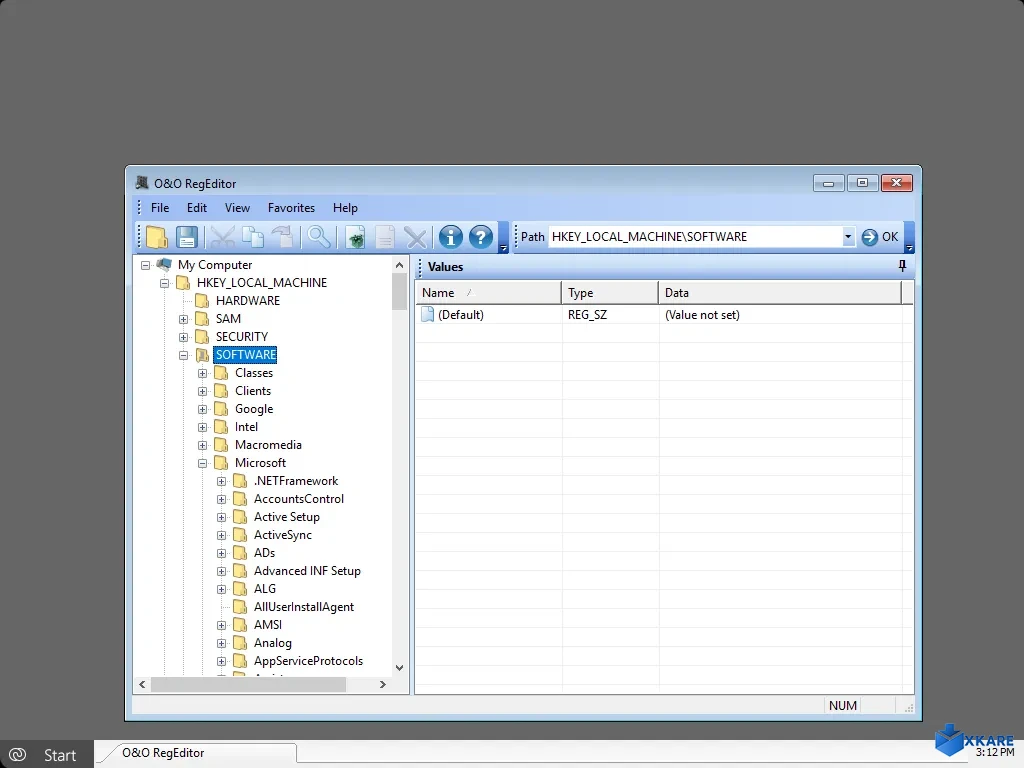Click into the Path input field
This screenshot has height=768, width=1024.
(696, 236)
